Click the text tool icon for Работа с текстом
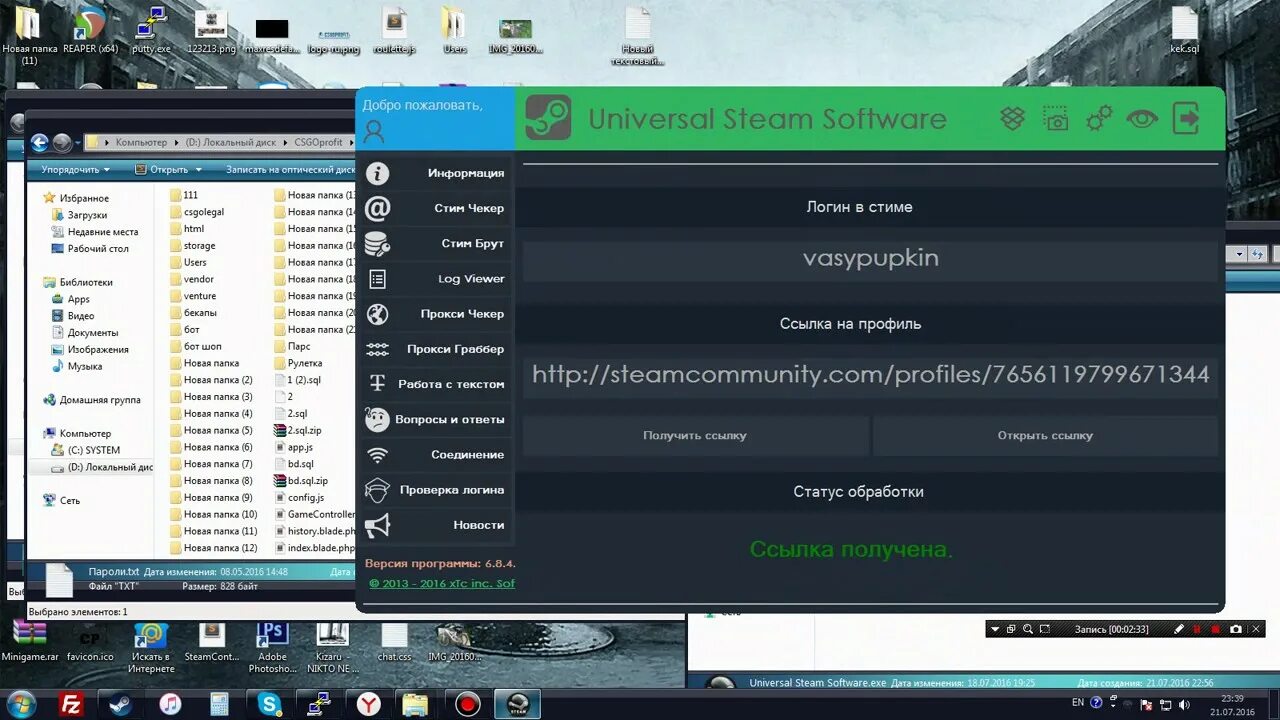Viewport: 1280px width, 720px height. tap(377, 384)
